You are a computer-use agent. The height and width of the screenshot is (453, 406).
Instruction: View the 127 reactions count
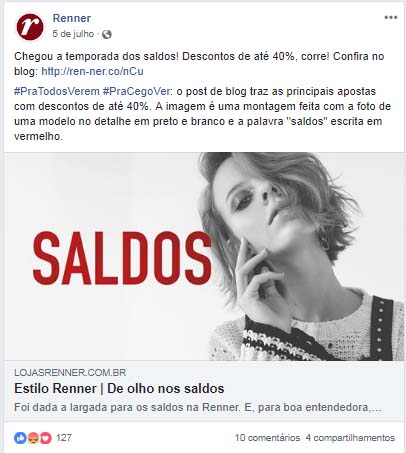[64, 438]
